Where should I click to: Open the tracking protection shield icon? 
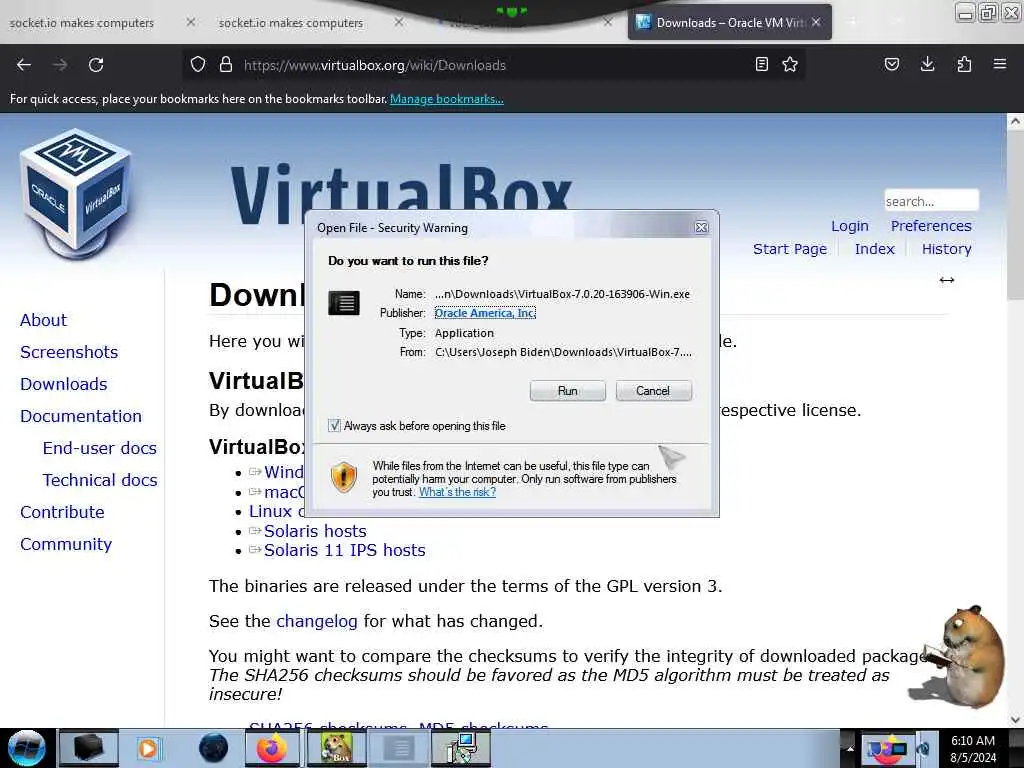point(198,65)
